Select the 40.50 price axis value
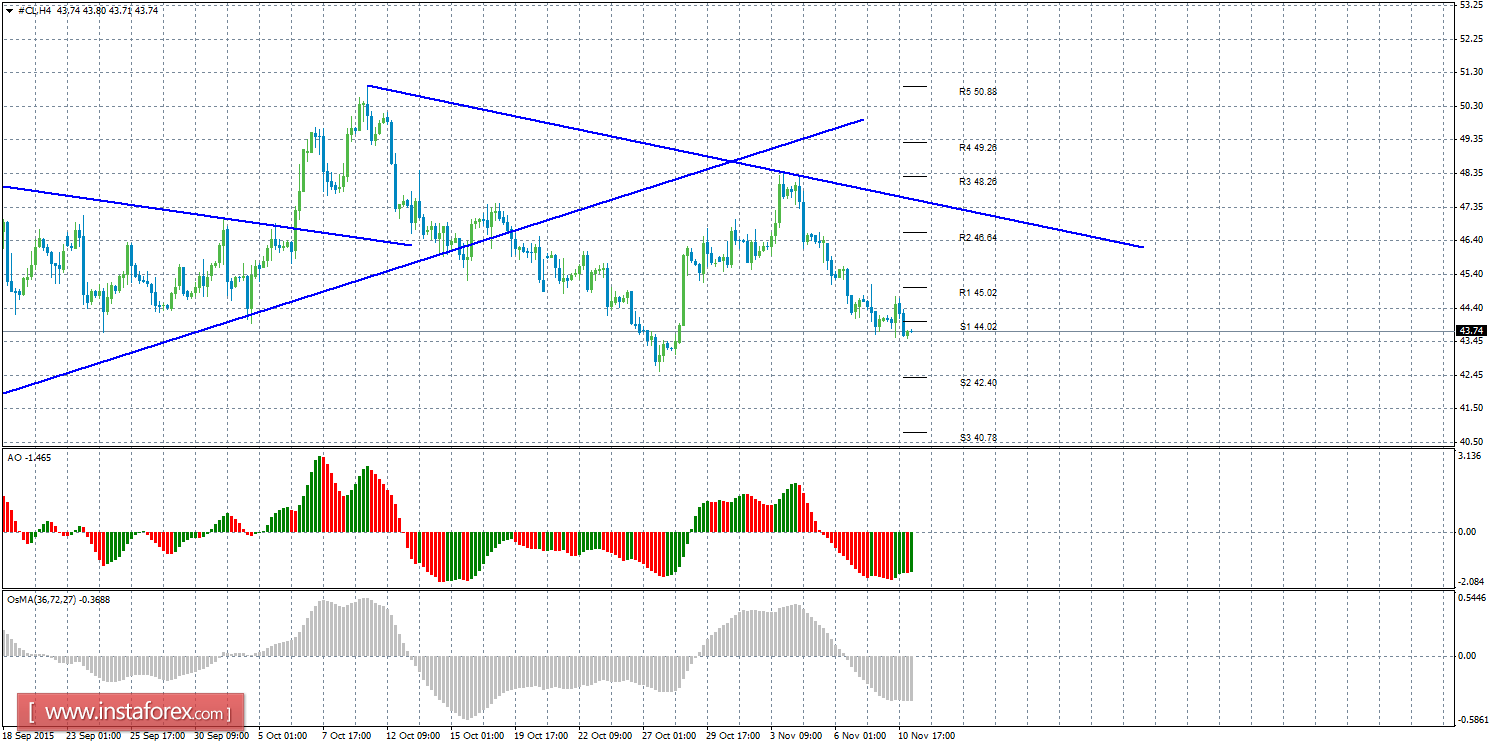Viewport: 1494px width, 744px height. pyautogui.click(x=1471, y=442)
